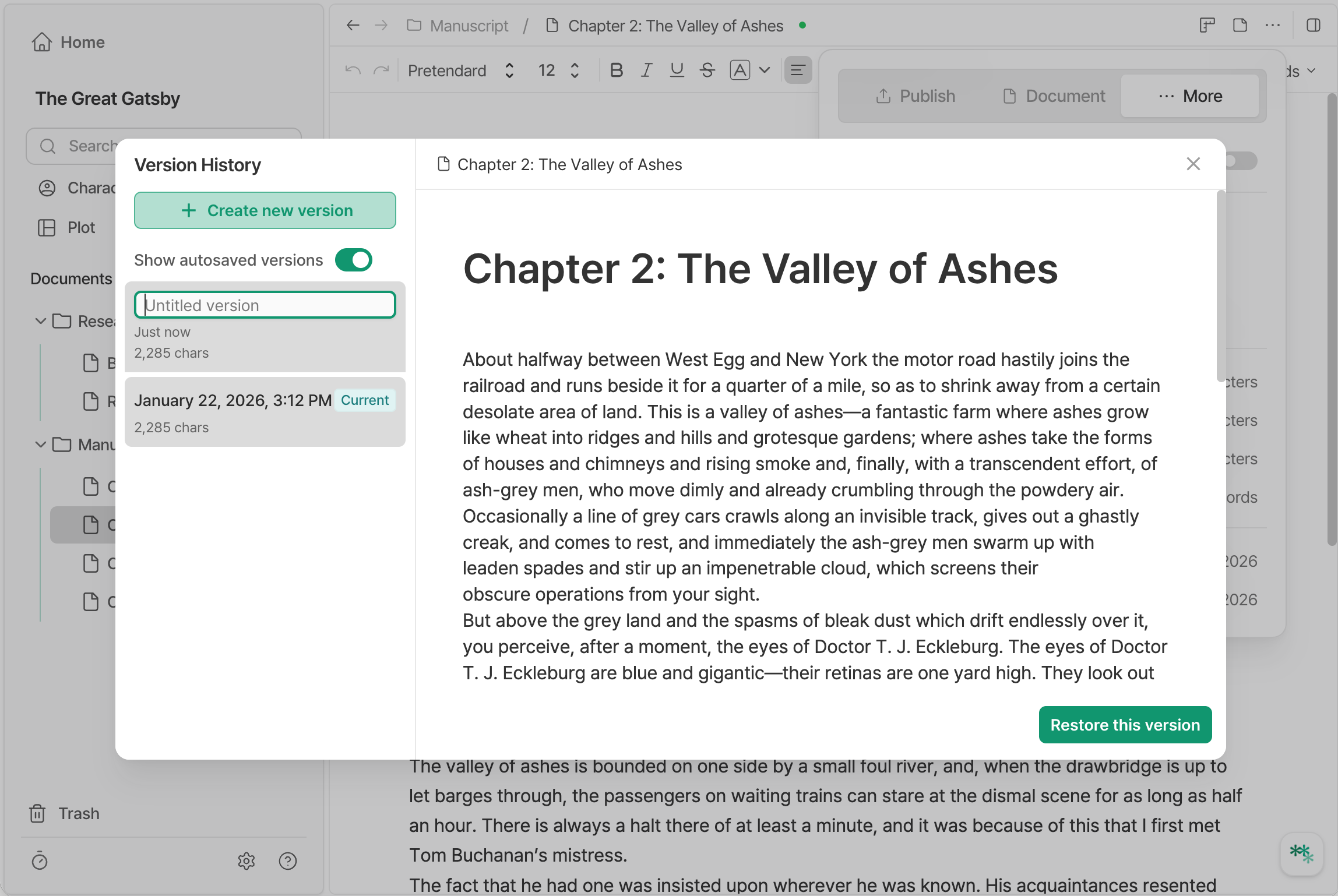Click Restore this version
The width and height of the screenshot is (1338, 896).
click(1125, 725)
